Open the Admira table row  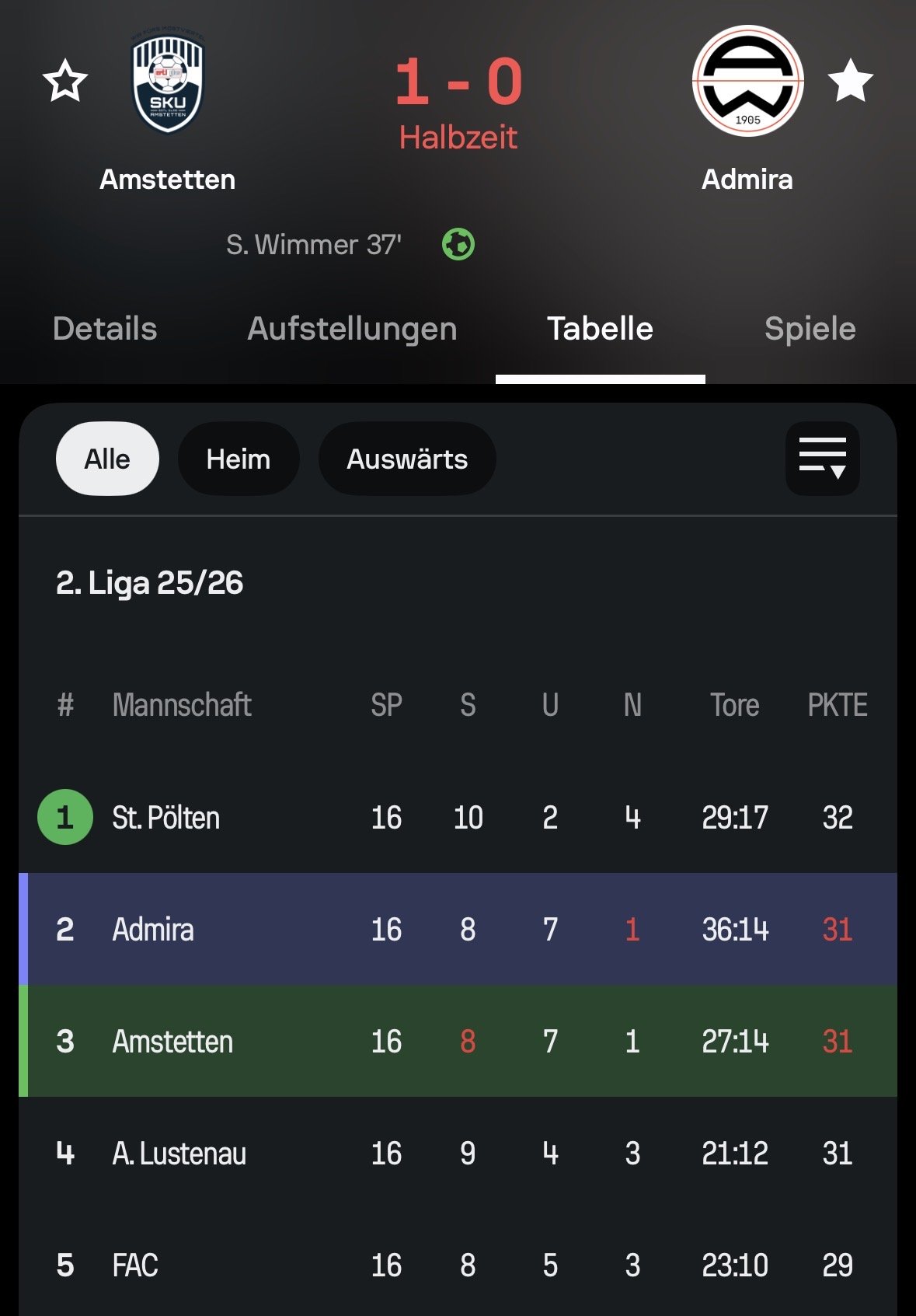[x=154, y=930]
